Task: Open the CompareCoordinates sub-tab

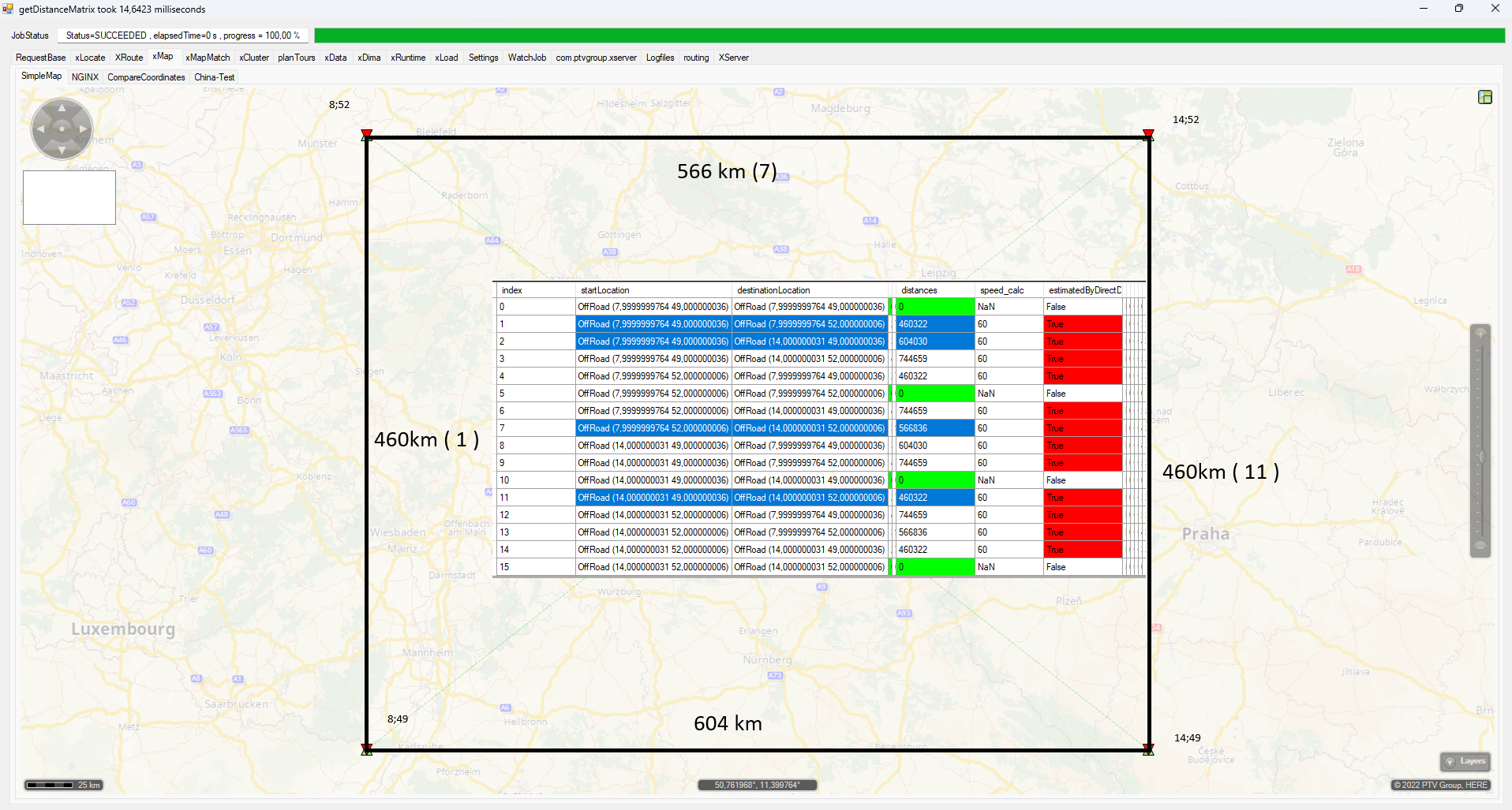Action: (x=146, y=77)
